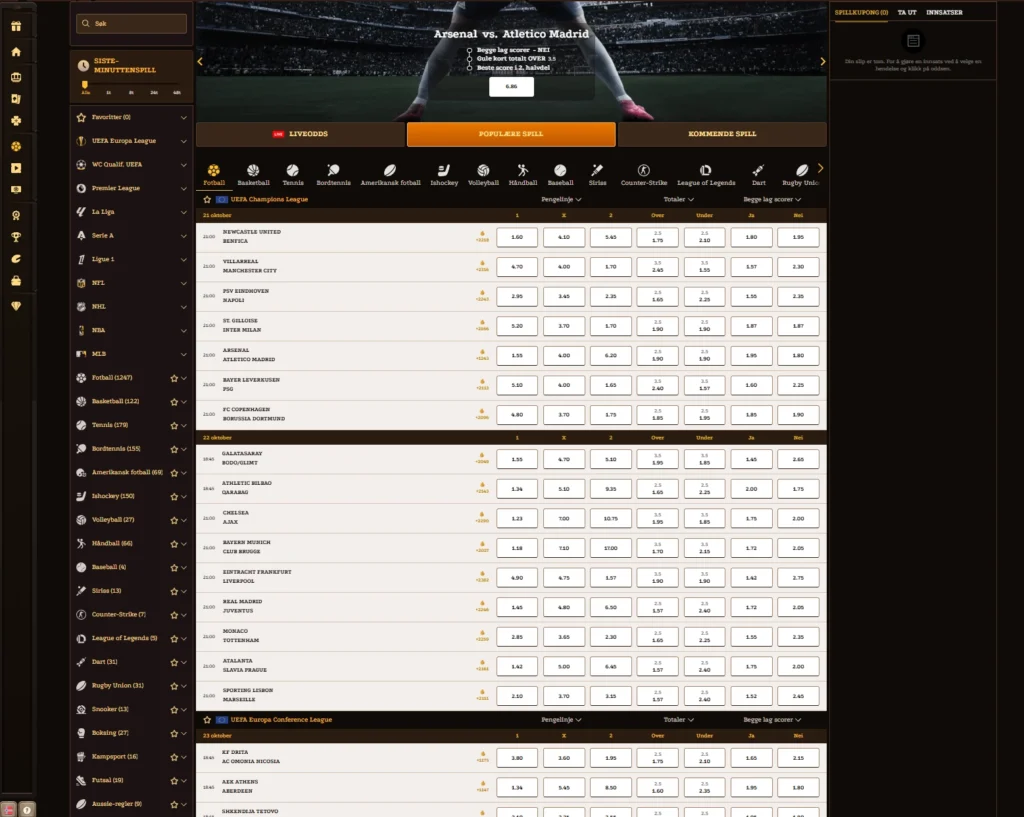
Task: Open the Totaler market dropdown
Action: click(x=678, y=199)
